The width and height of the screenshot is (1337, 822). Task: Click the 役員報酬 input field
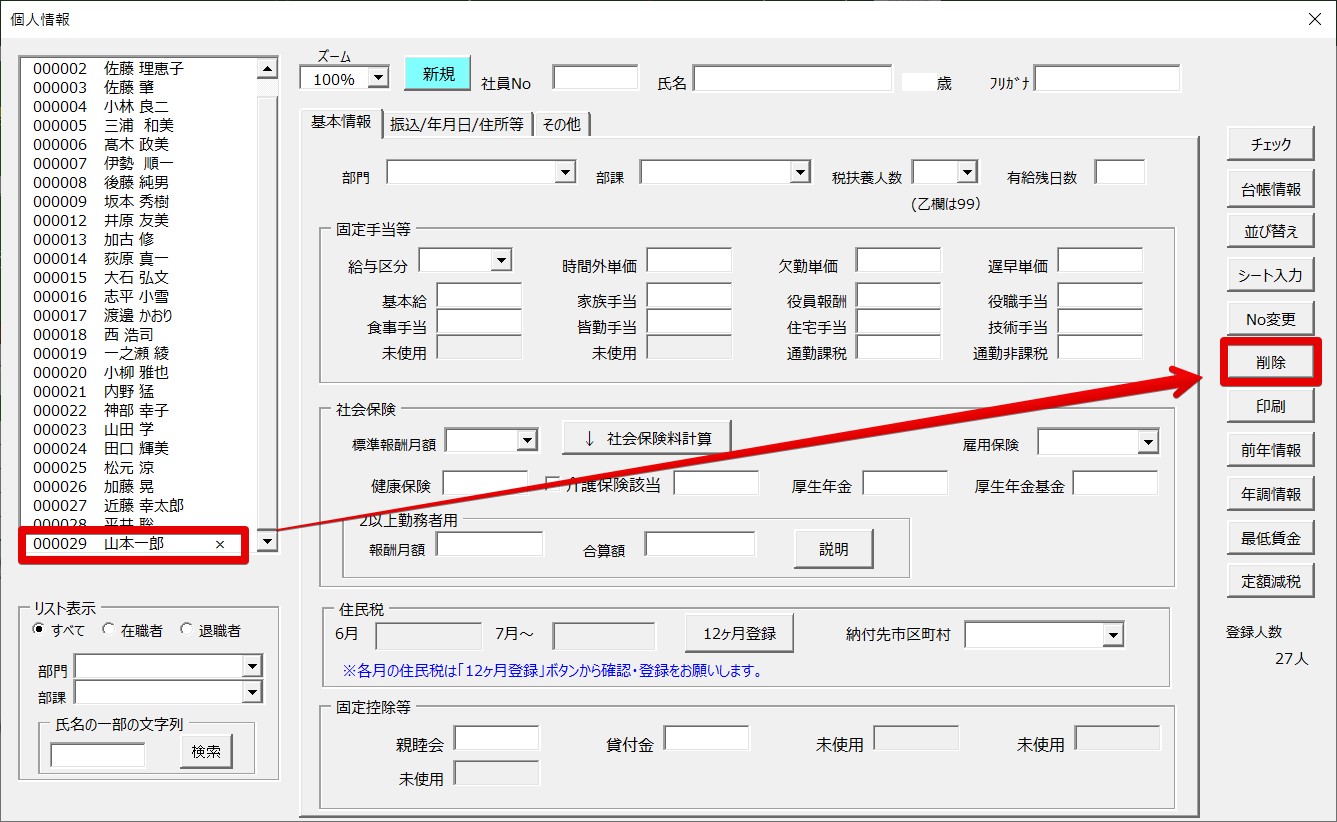(898, 296)
